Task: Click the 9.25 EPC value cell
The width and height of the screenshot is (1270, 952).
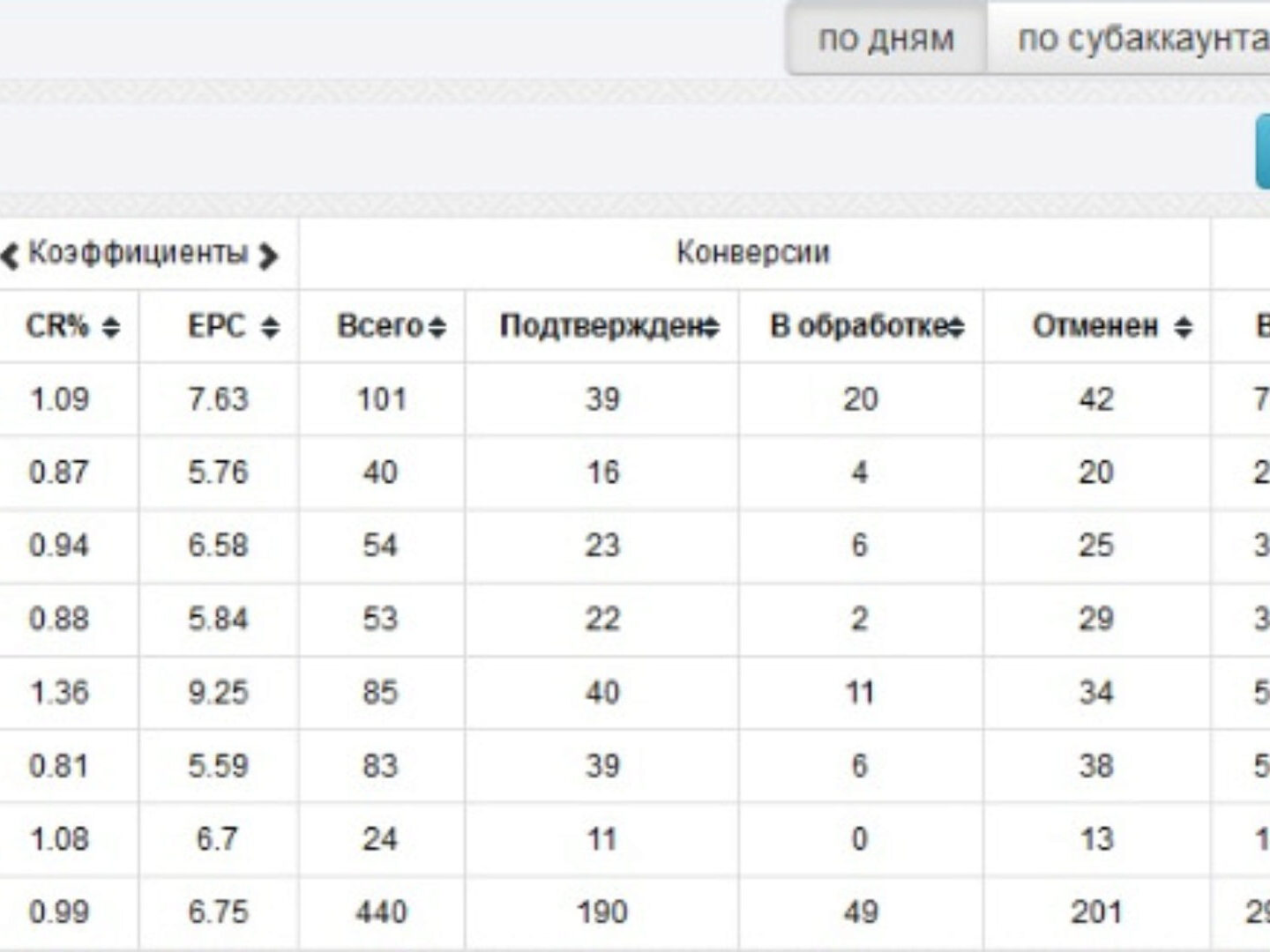Action: coord(218,692)
